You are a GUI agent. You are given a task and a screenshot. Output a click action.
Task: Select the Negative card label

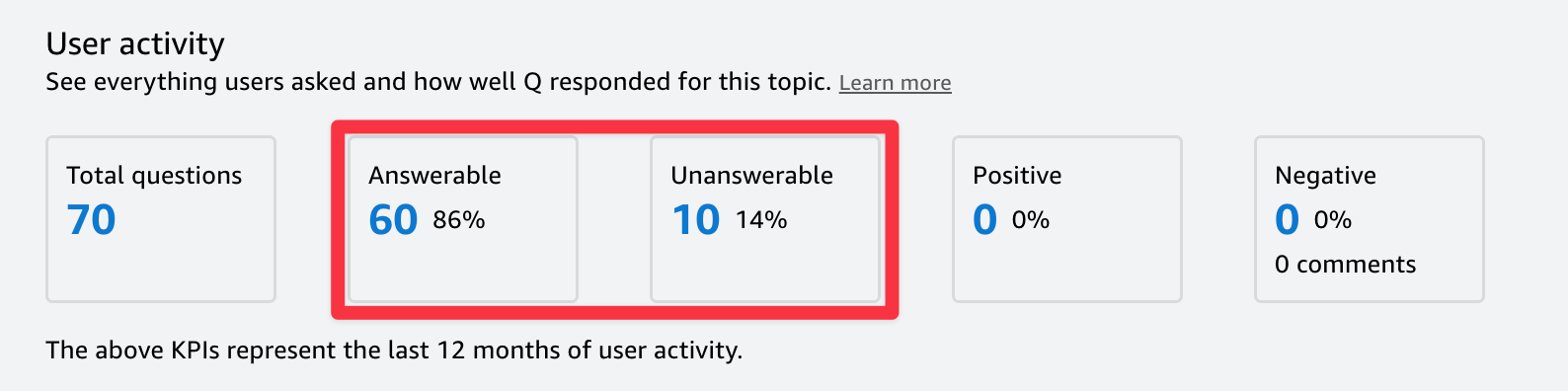1325,176
